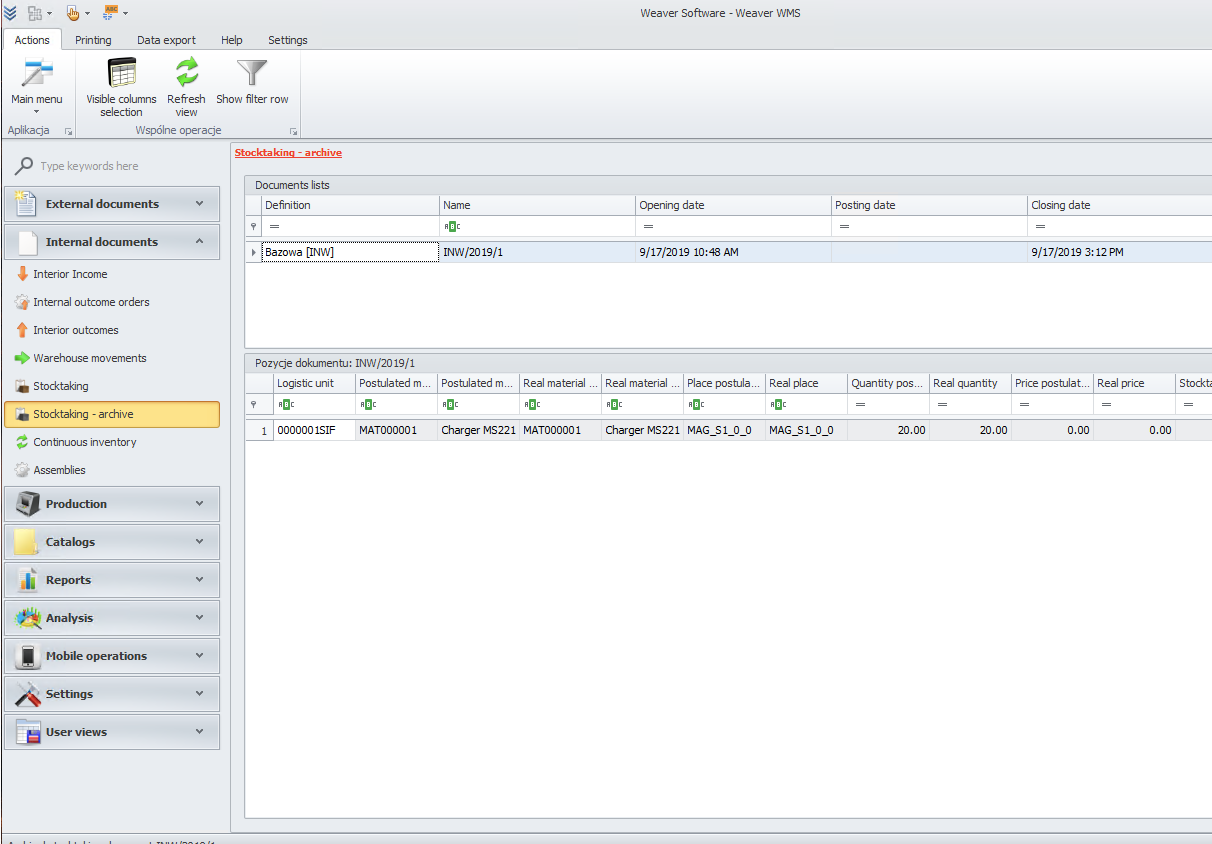Screen dimensions: 1212x844
Task: Expand the External documents section chevron
Action: pyautogui.click(x=200, y=203)
